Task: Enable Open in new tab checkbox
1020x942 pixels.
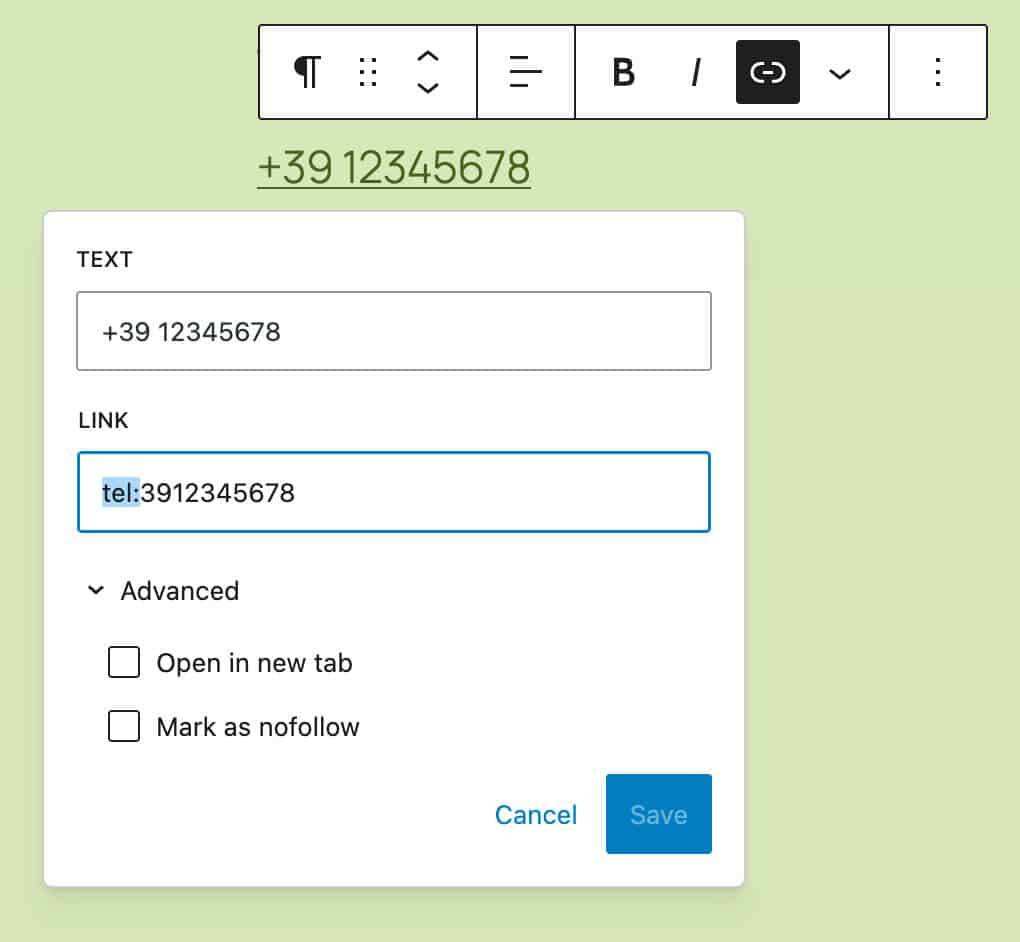Action: [x=124, y=662]
